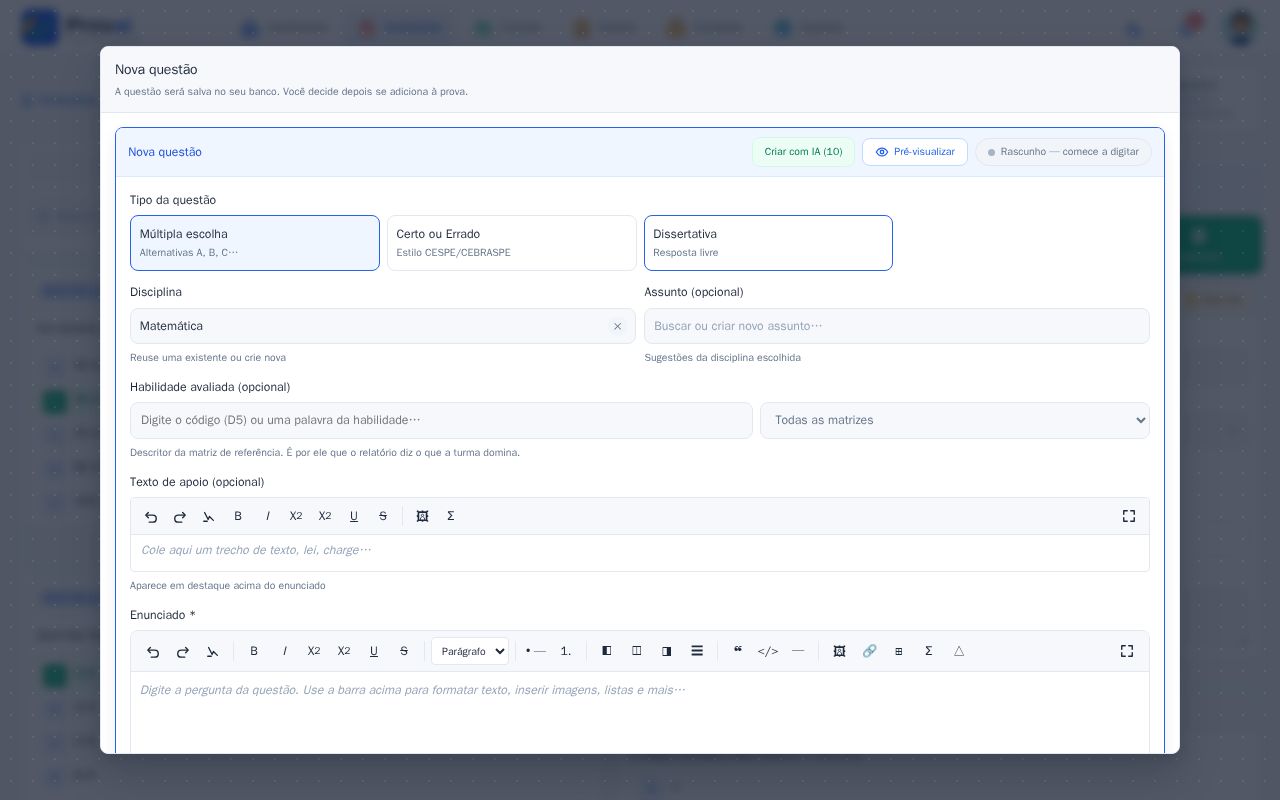Toggle strikethrough in Texto de apoio toolbar
Screen dimensions: 1280x800
[x=383, y=516]
